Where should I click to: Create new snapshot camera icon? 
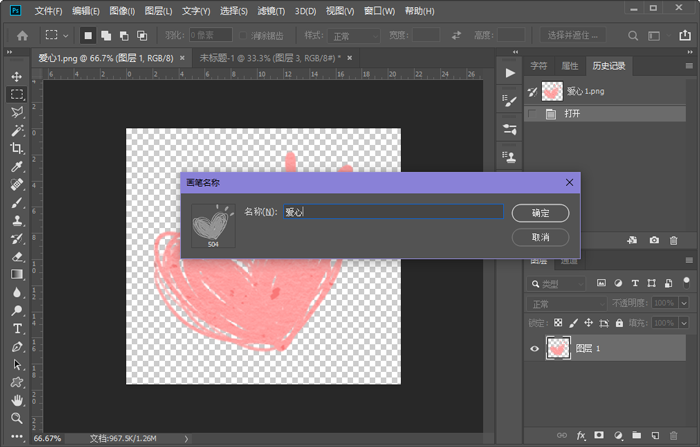coord(654,240)
